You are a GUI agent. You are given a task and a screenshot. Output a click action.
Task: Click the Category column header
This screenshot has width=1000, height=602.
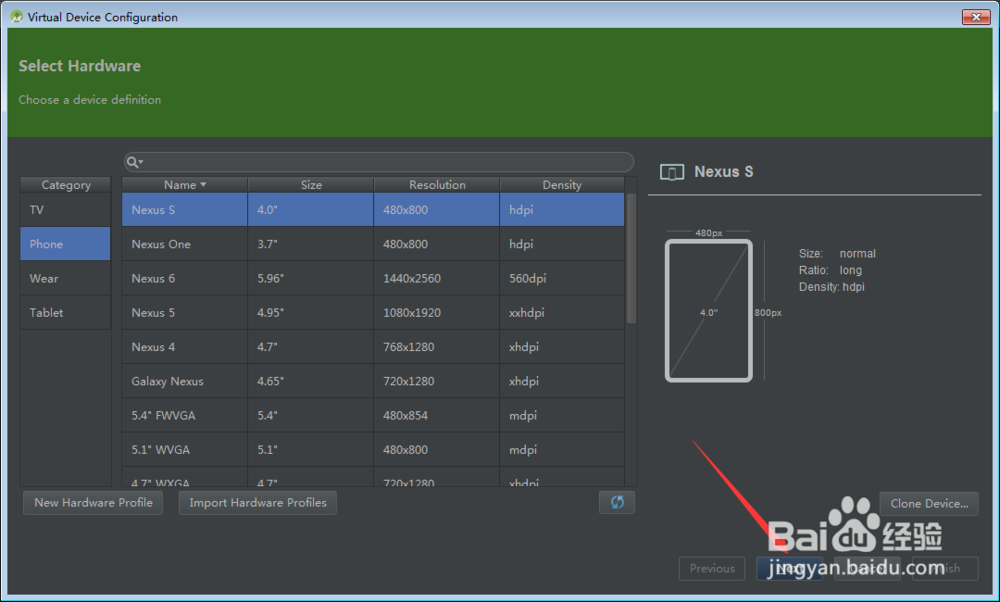coord(65,185)
